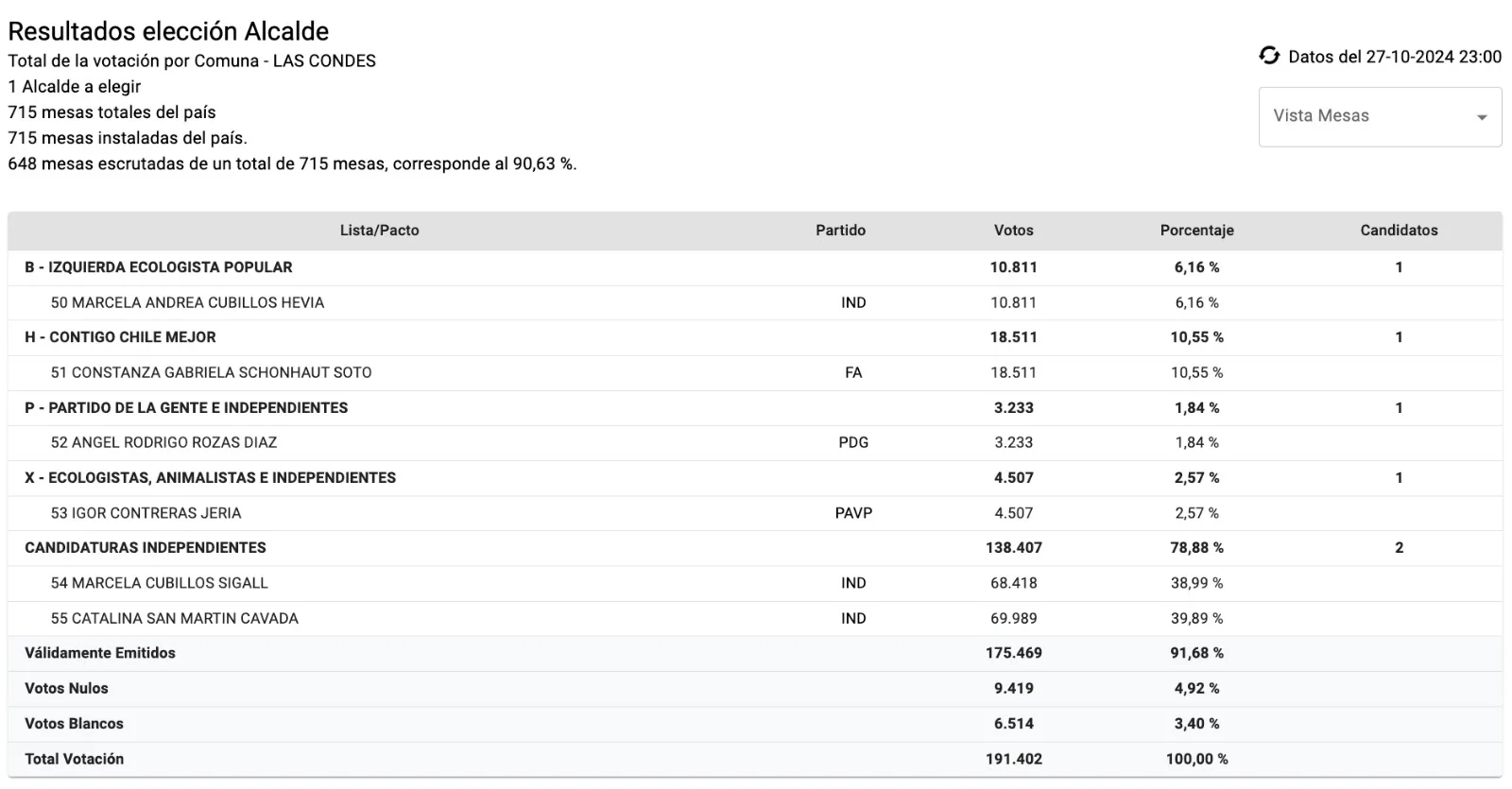The height and width of the screenshot is (789, 1512).
Task: Select the P - Partido de la Gente row
Action: tap(755, 408)
